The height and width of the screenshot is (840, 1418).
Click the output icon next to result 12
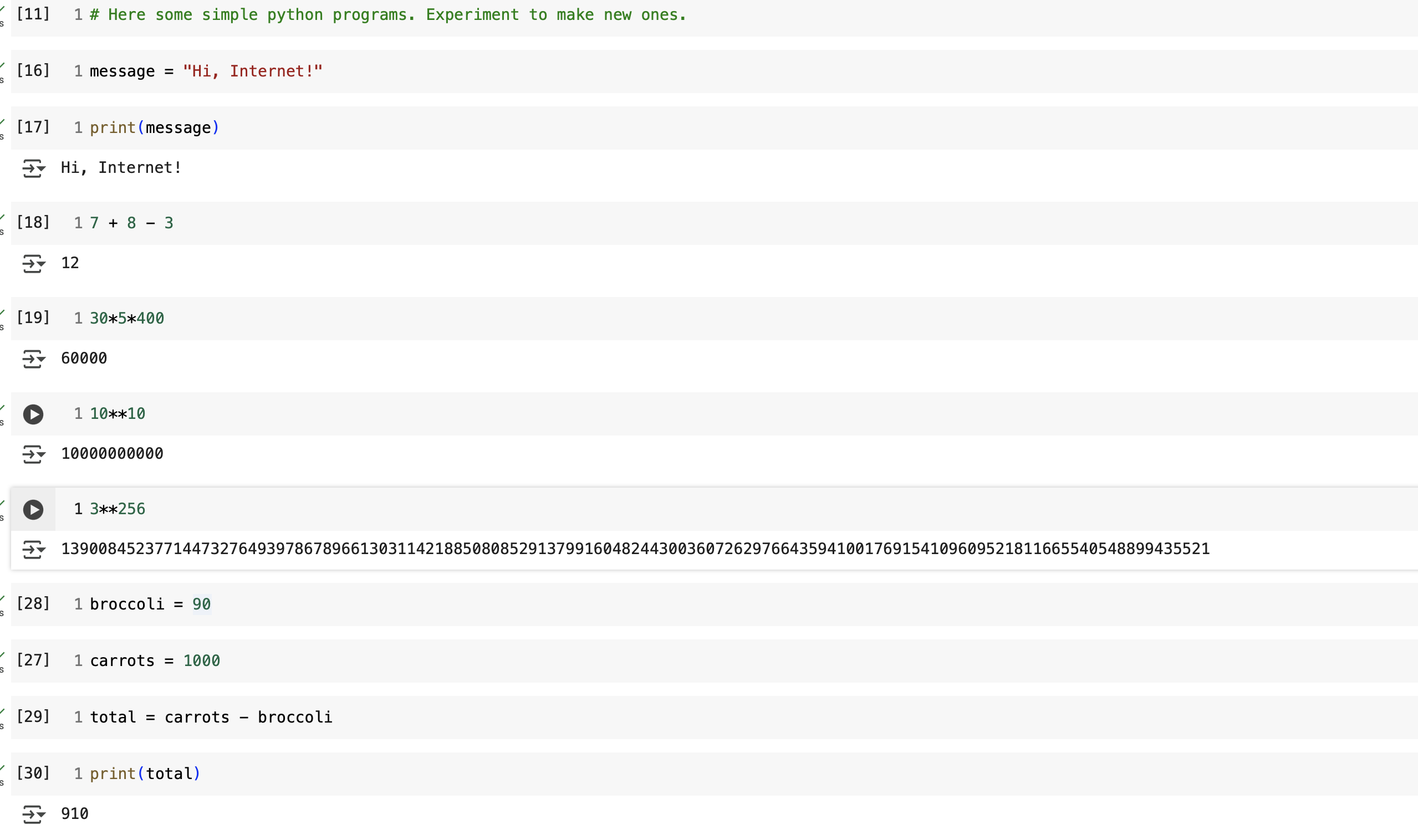33,264
